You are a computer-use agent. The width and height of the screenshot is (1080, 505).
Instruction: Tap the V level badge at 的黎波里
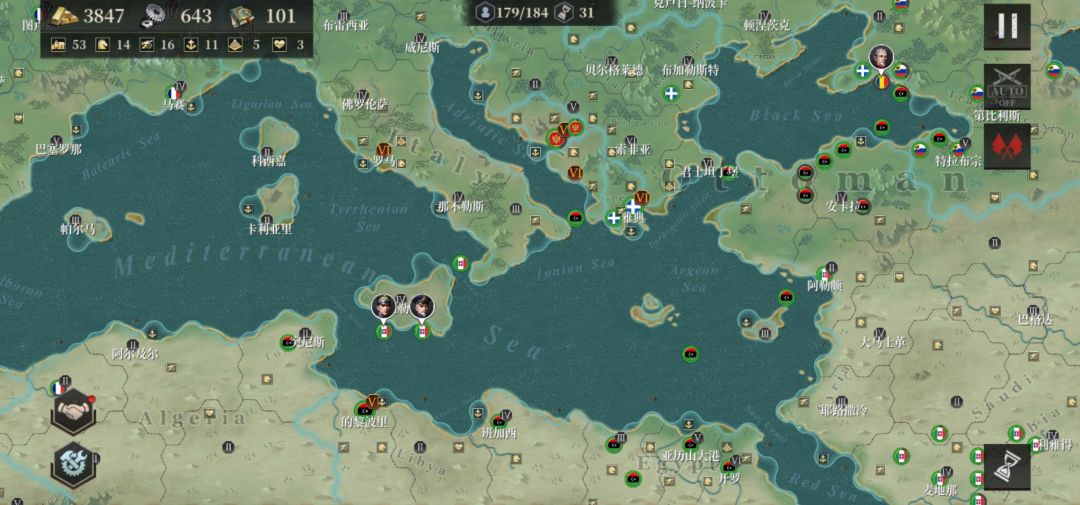click(x=373, y=401)
